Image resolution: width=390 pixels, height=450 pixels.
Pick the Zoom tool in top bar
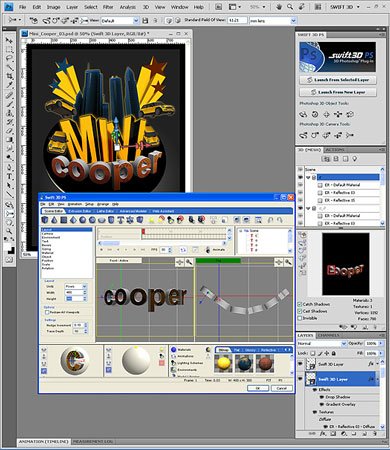point(290,7)
